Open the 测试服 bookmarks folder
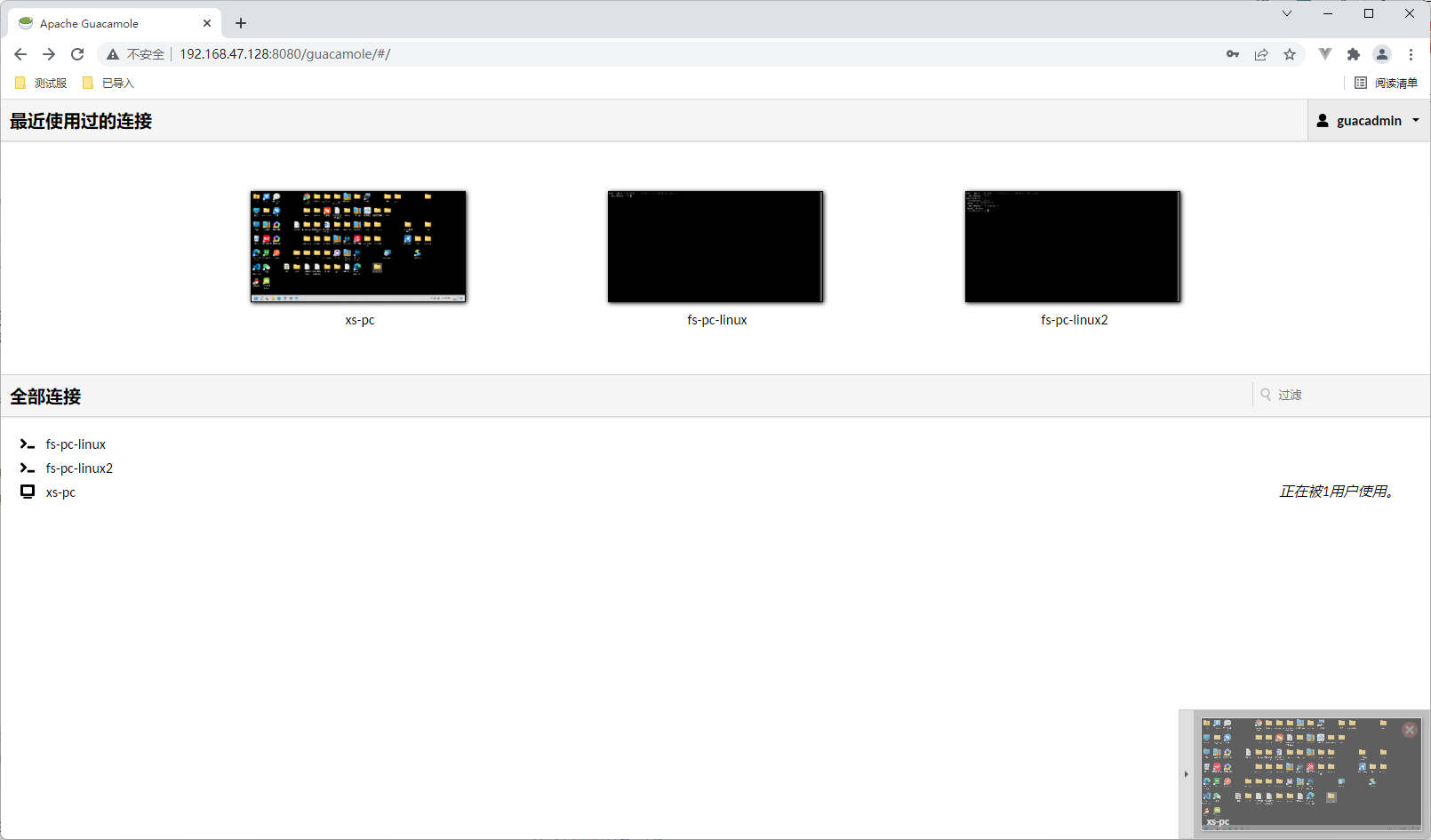 pos(41,83)
